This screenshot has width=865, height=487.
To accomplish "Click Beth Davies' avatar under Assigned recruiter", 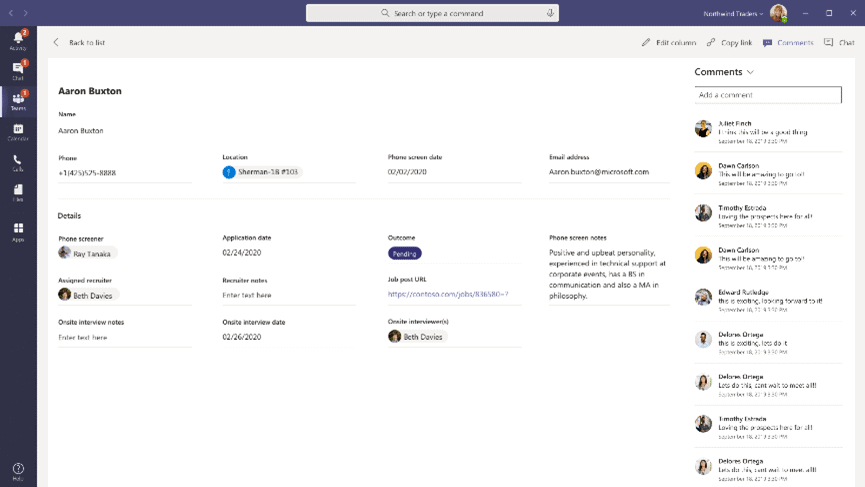I will coord(65,295).
